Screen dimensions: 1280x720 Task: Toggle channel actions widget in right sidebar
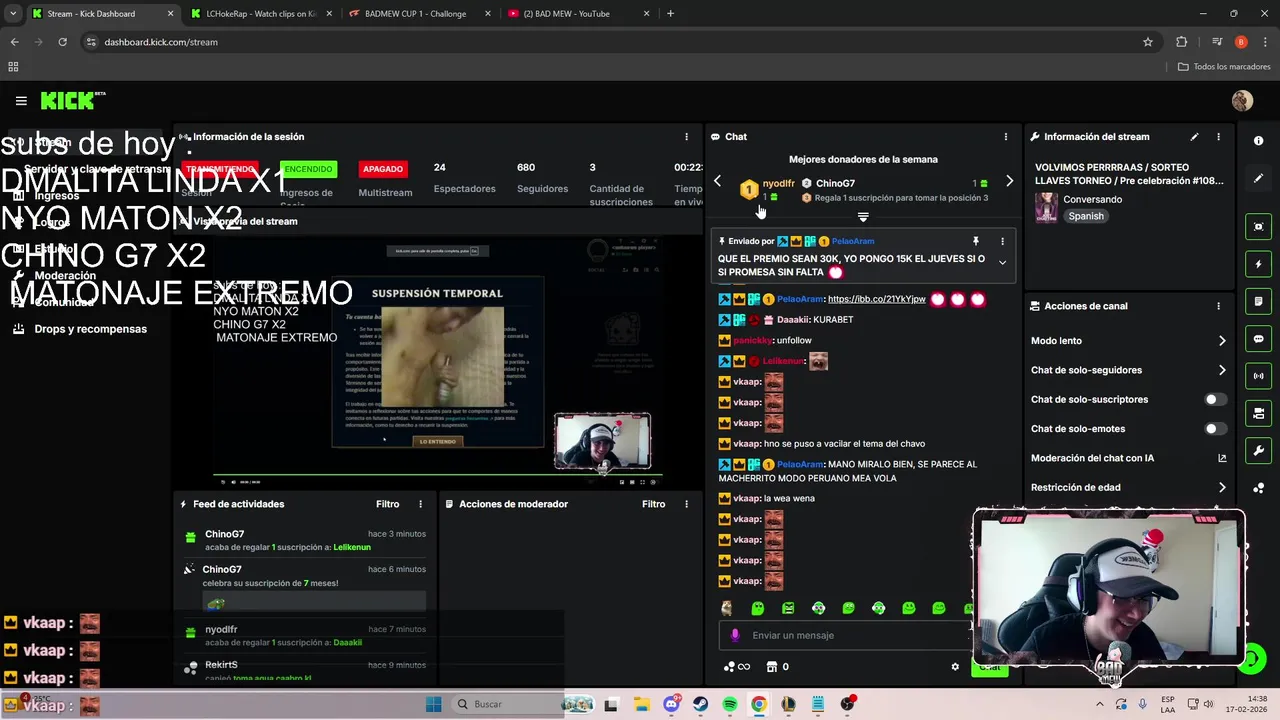pos(1259,413)
